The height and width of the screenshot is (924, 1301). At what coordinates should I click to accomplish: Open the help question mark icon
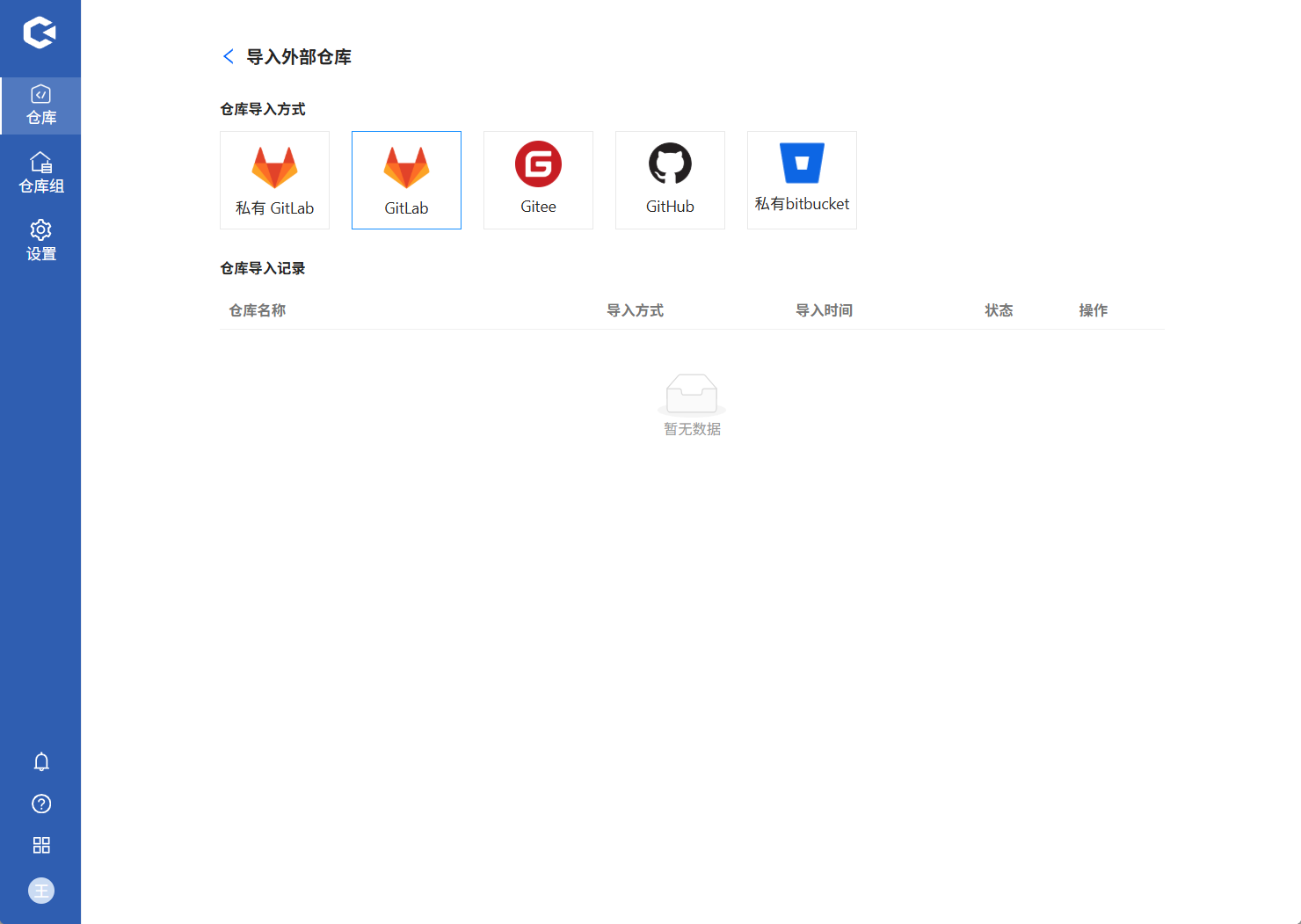[x=41, y=804]
